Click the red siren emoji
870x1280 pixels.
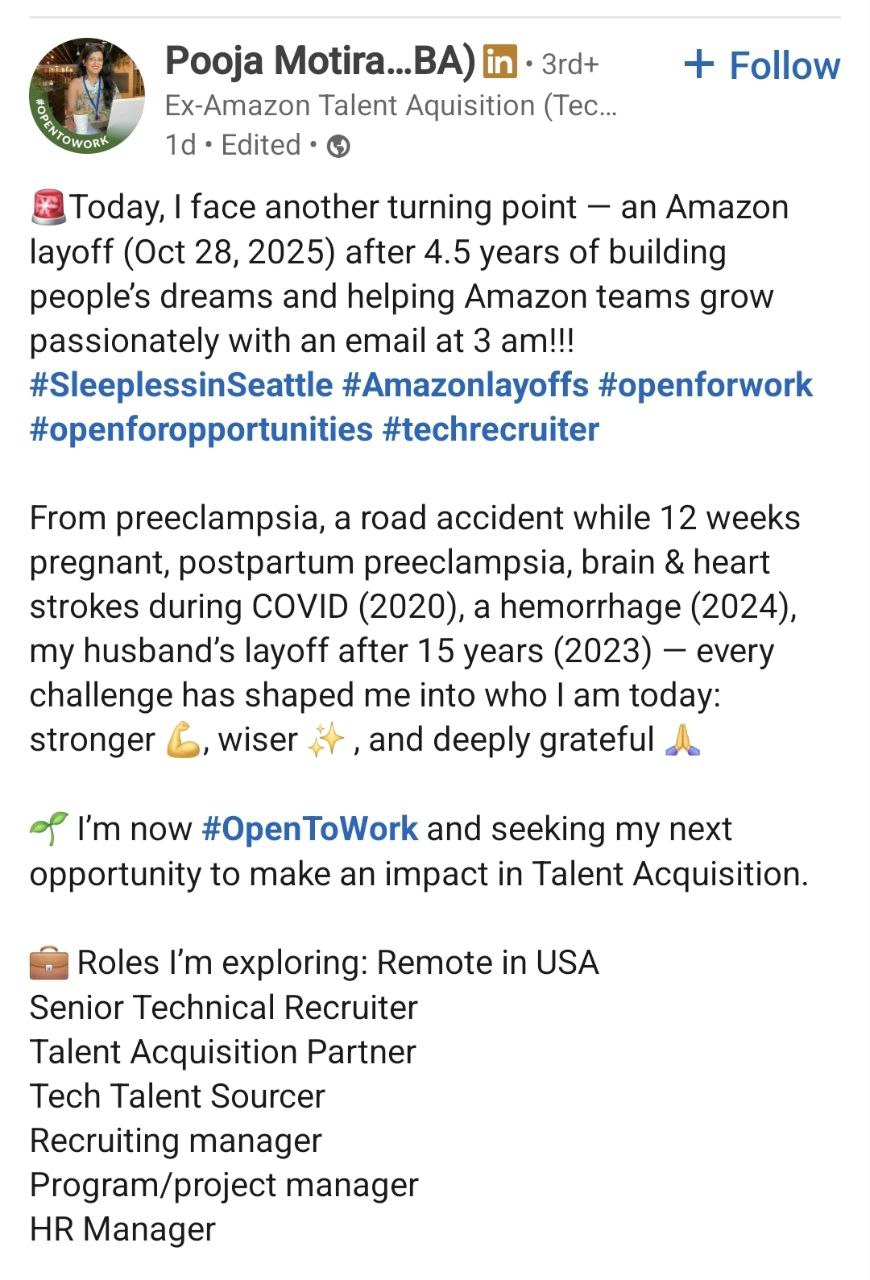coord(48,208)
